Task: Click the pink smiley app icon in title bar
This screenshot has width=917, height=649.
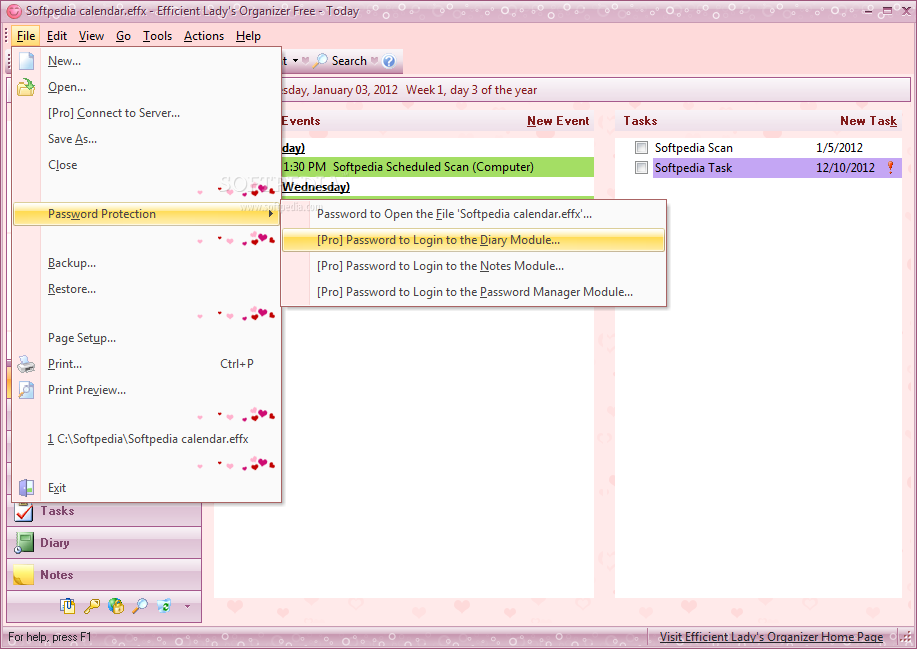Action: click(14, 11)
